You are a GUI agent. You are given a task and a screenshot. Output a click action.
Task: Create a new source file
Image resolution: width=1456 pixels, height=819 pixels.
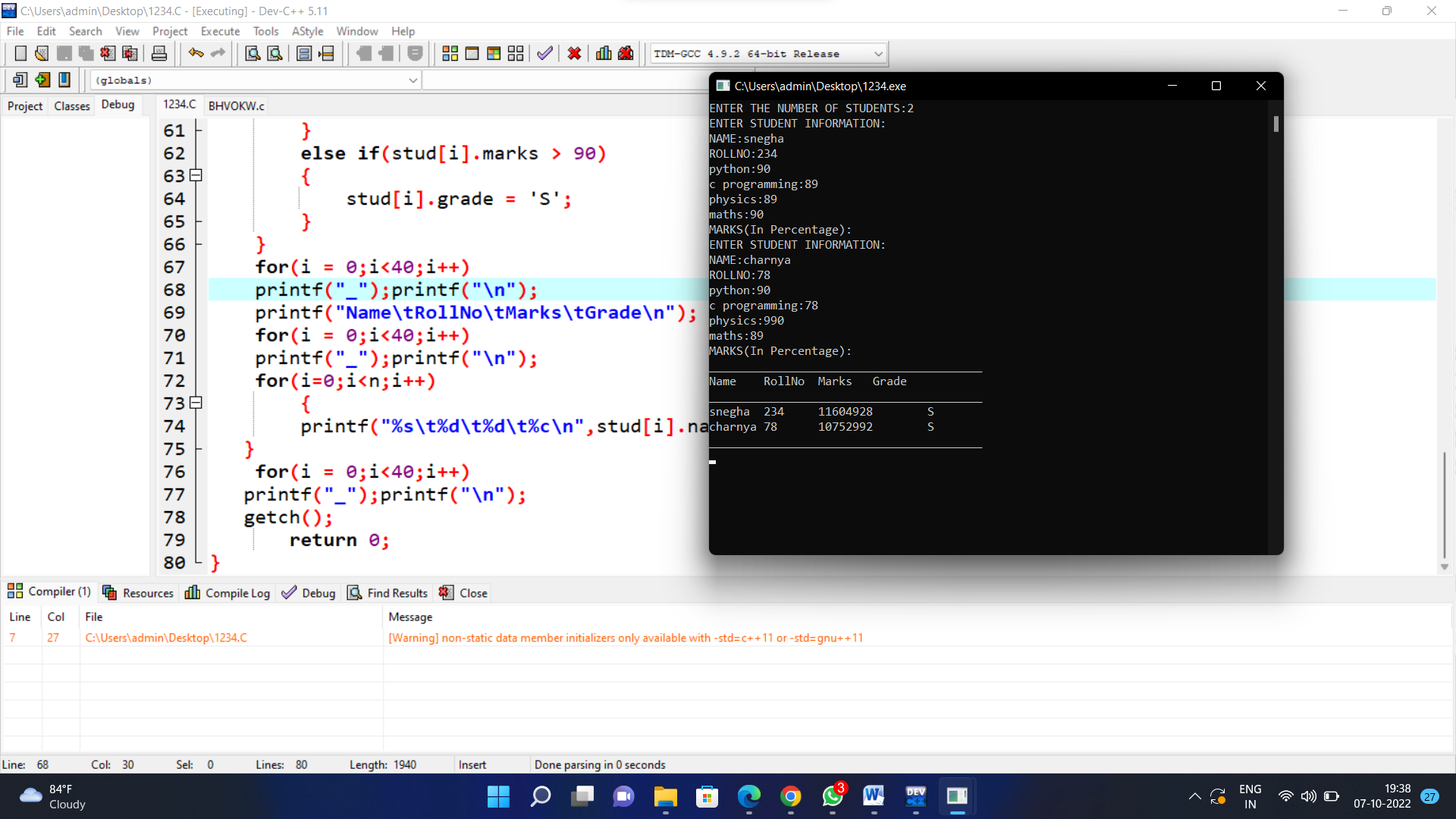point(20,53)
